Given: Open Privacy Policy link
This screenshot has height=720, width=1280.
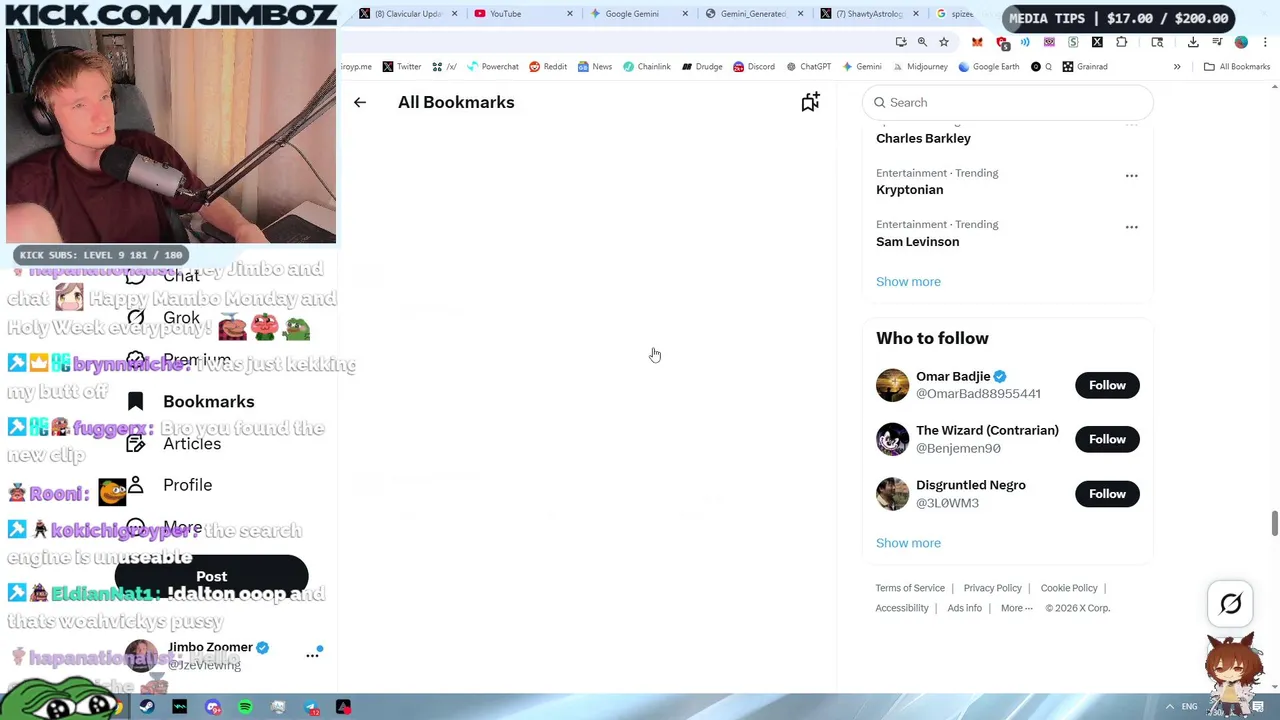Looking at the screenshot, I should pyautogui.click(x=992, y=588).
